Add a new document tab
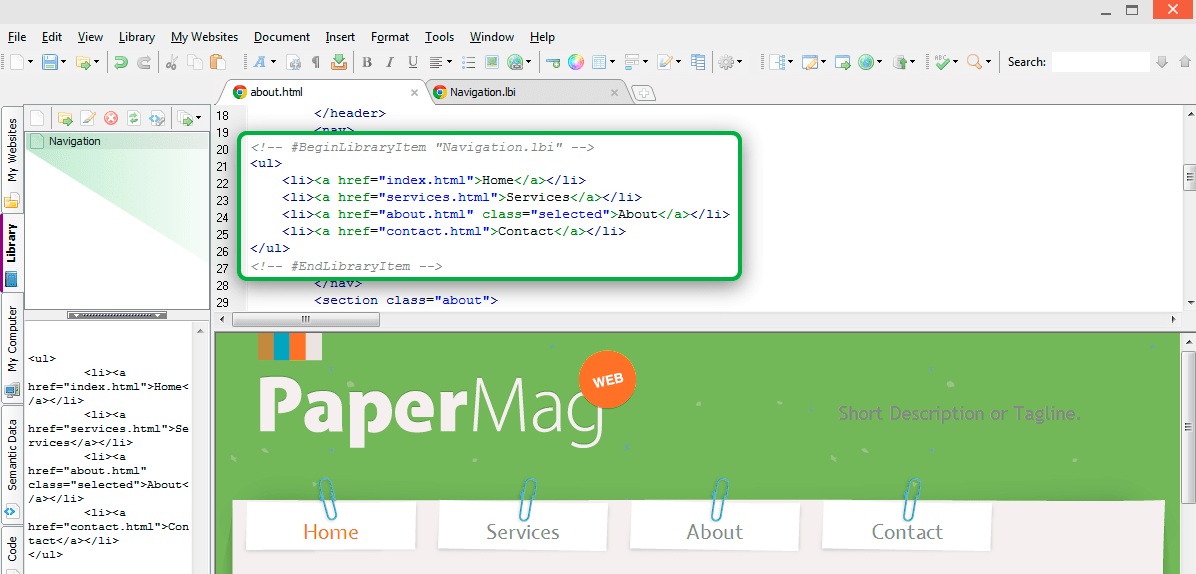Screen dimensions: 1196x574 [x=645, y=93]
